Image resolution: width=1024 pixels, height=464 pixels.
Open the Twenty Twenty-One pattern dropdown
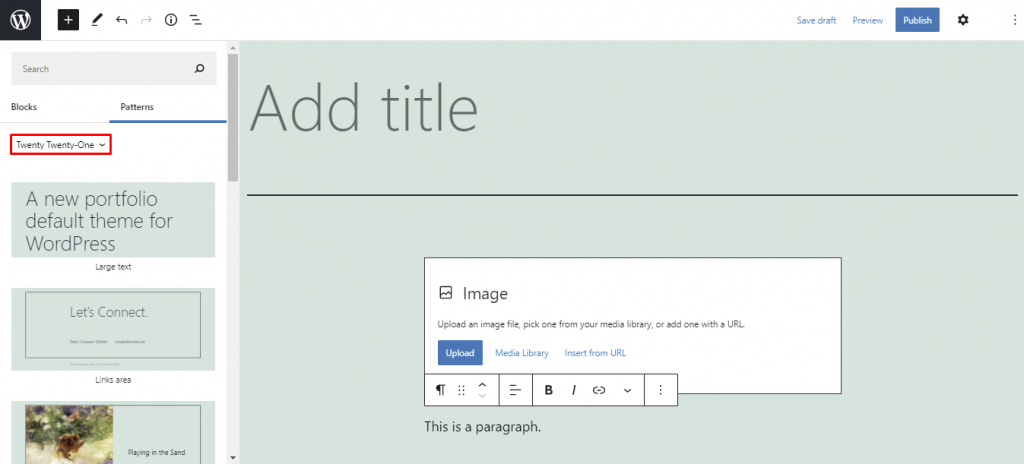point(61,145)
